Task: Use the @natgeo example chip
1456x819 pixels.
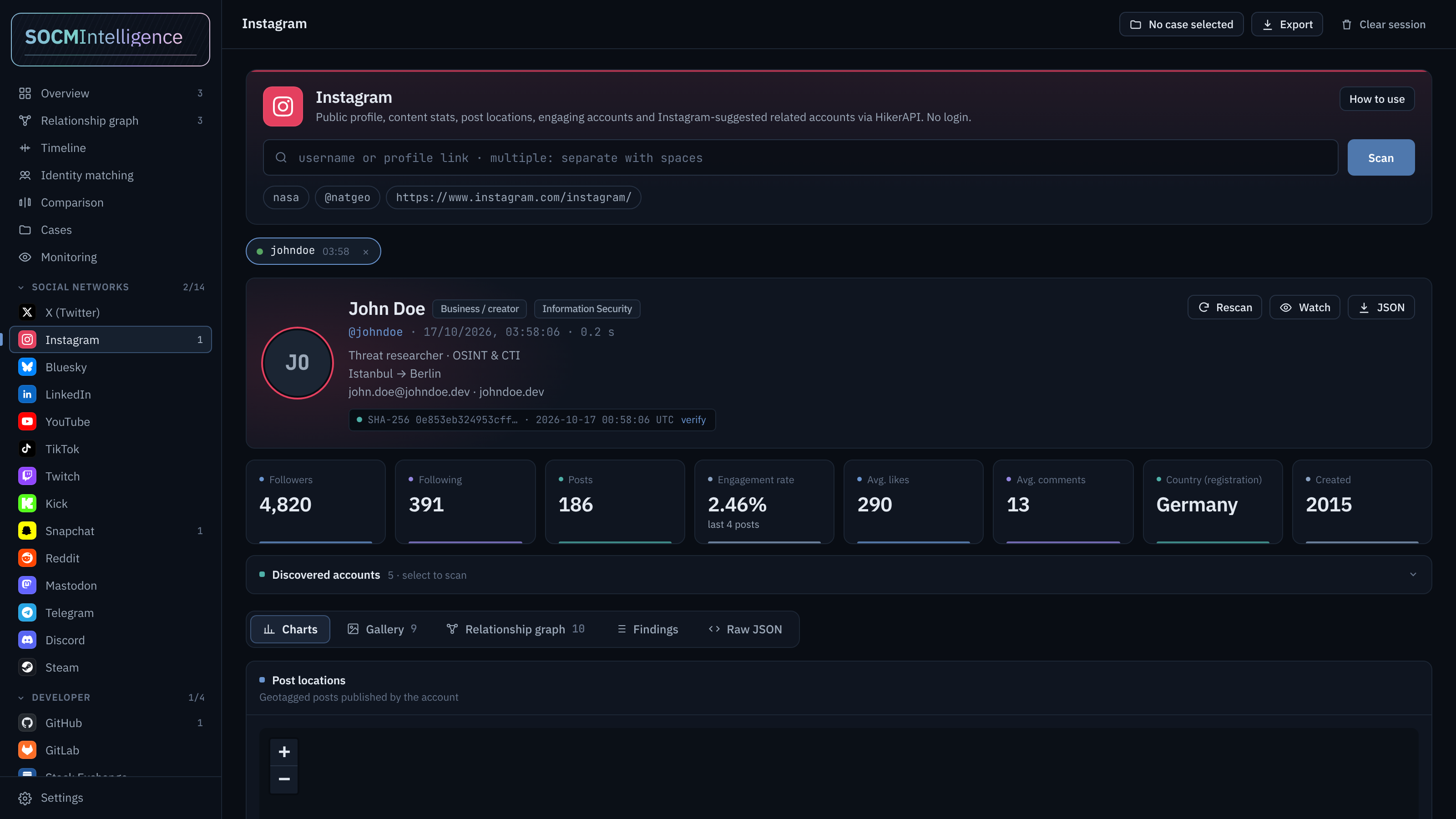Action: [347, 197]
